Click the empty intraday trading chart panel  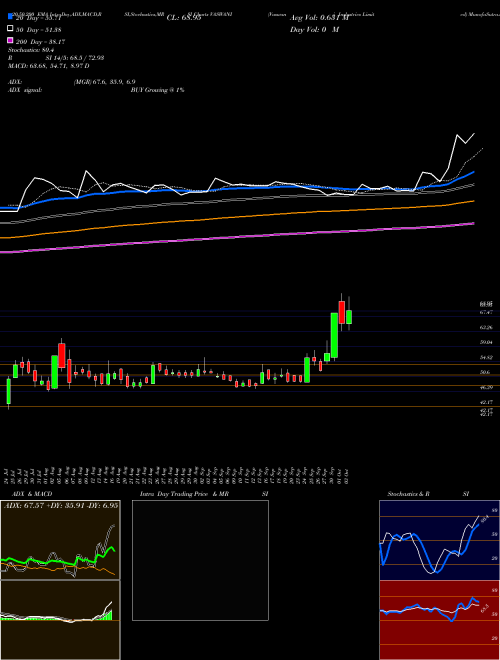click(x=200, y=560)
